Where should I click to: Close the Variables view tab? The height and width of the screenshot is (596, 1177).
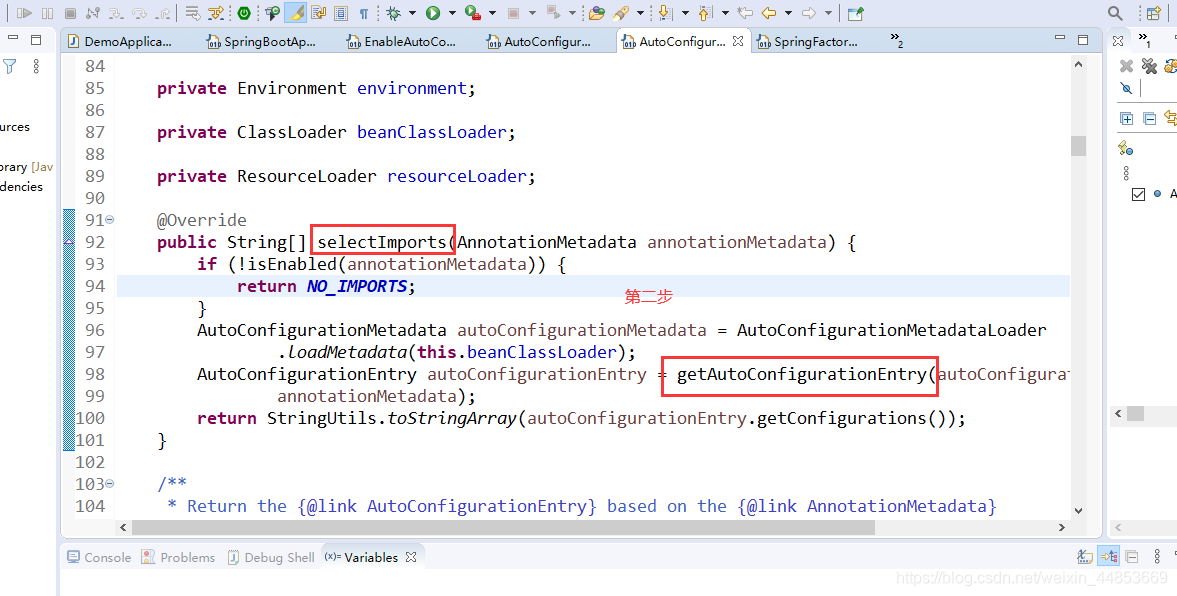click(411, 557)
